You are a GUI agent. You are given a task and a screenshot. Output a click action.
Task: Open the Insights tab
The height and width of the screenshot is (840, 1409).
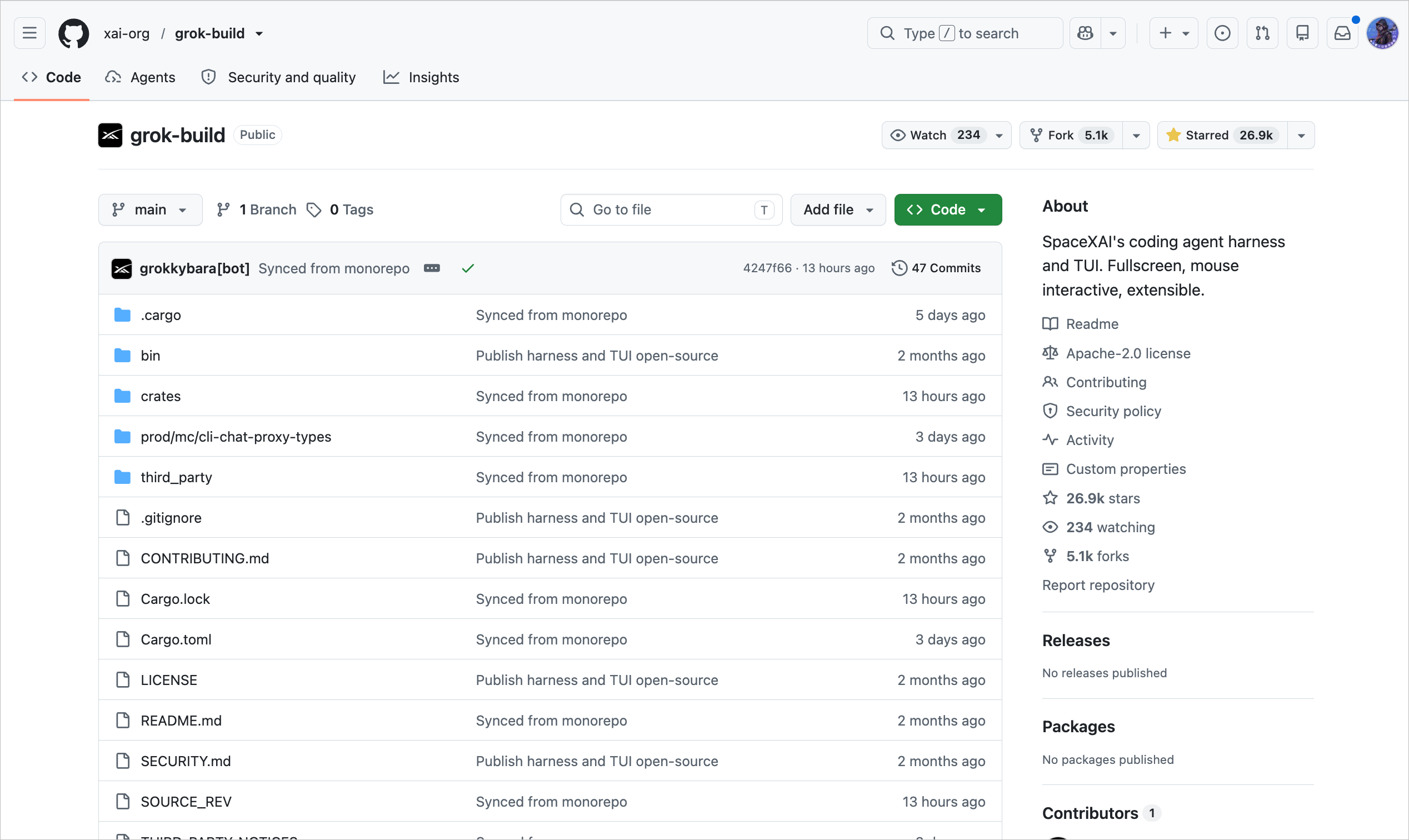tap(421, 78)
